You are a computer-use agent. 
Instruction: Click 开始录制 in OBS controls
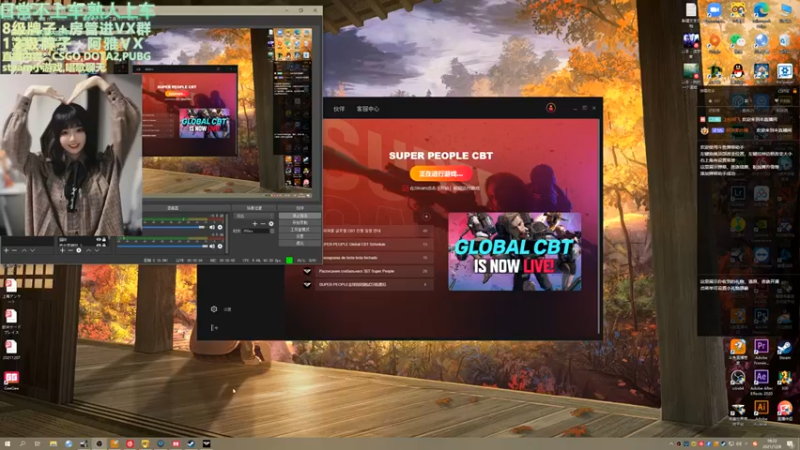tap(299, 222)
